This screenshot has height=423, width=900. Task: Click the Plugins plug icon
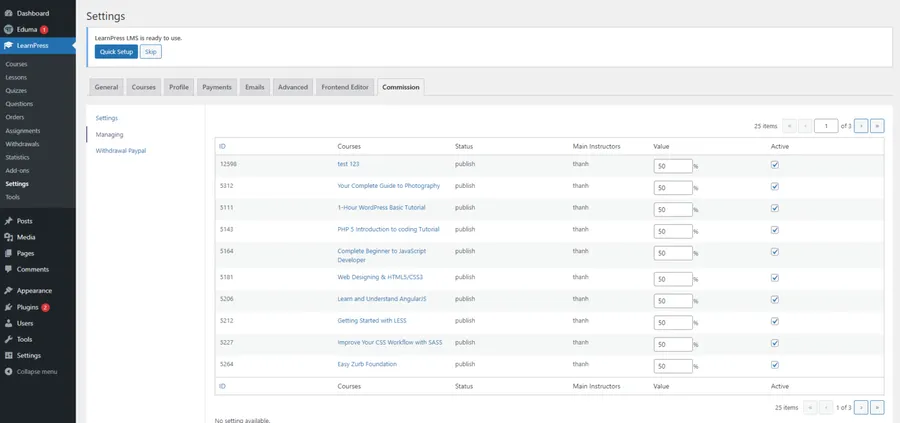(x=8, y=307)
